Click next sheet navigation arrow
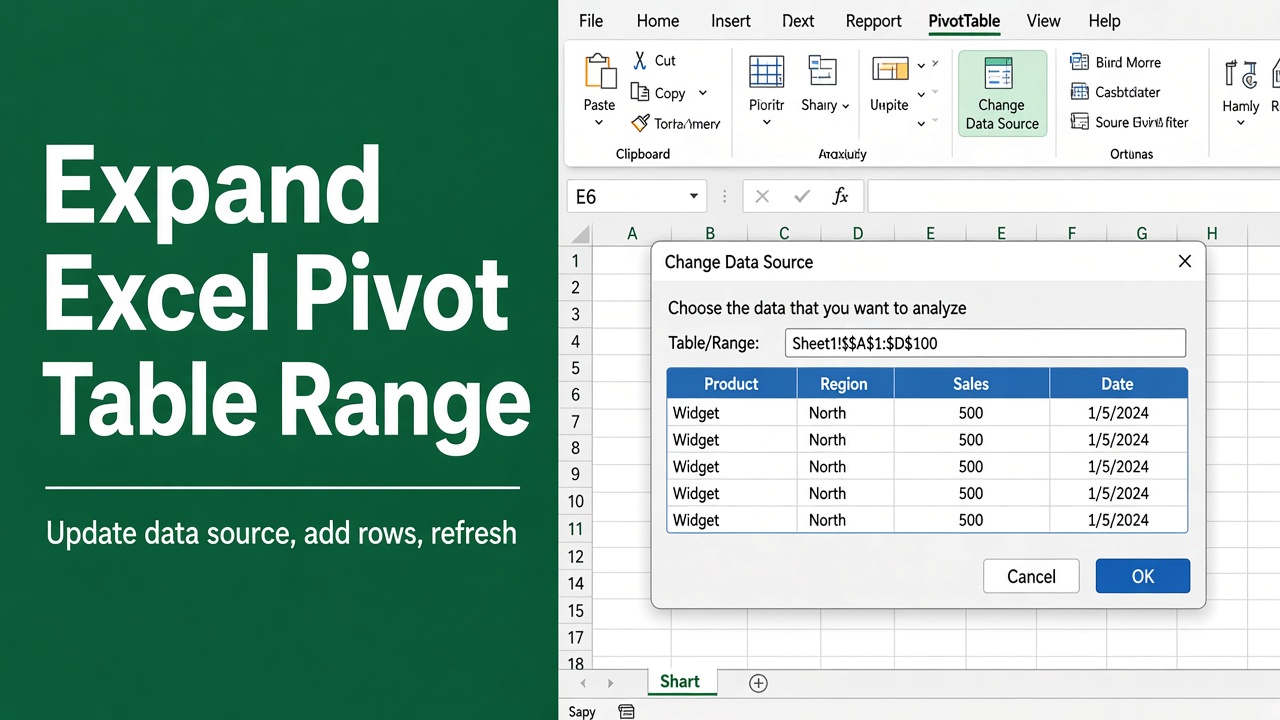 [610, 684]
